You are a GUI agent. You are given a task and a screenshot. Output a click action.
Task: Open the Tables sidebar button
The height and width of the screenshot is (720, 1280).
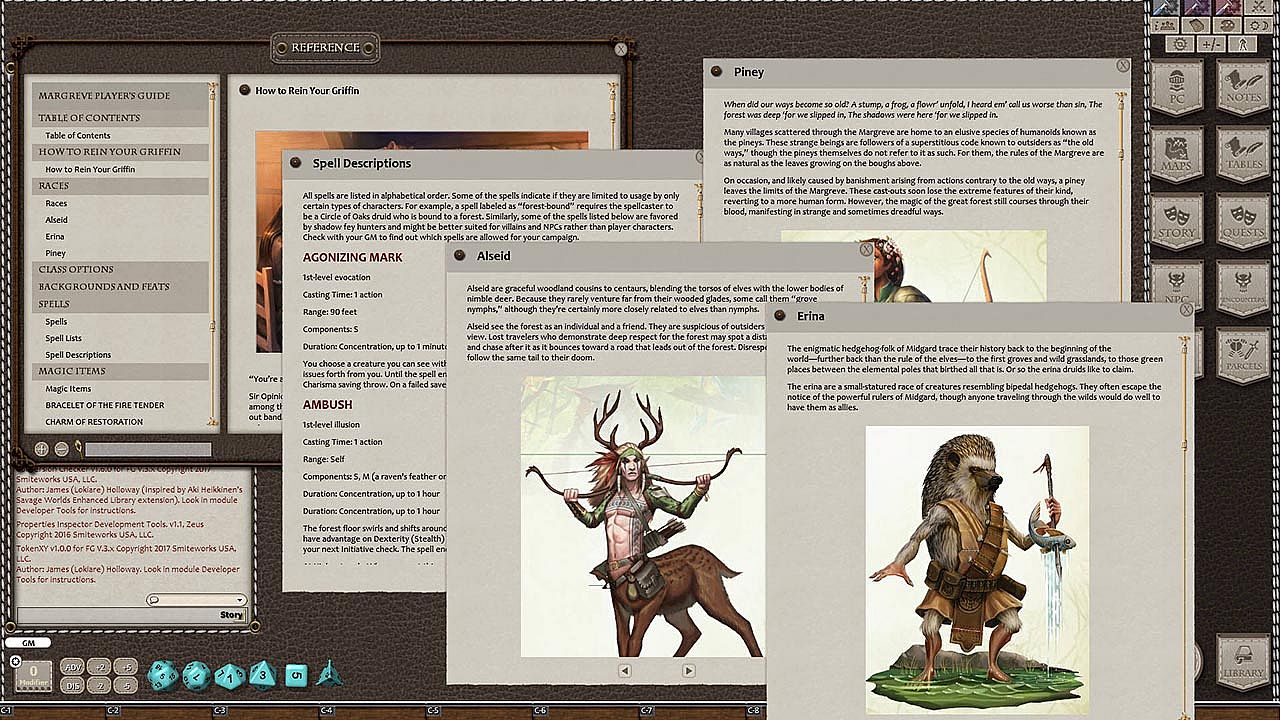tap(1244, 153)
